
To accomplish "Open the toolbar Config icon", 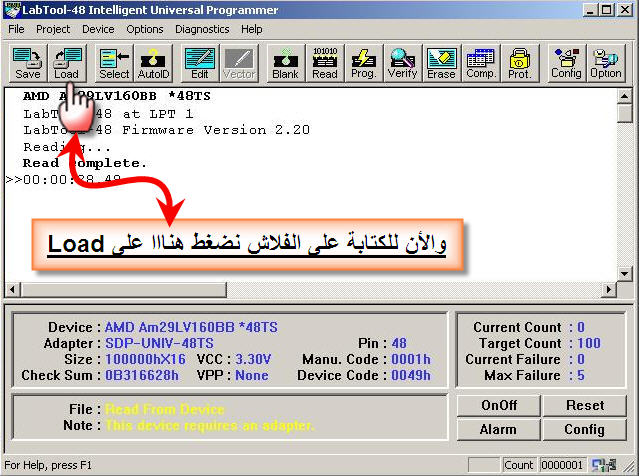I will click(566, 63).
